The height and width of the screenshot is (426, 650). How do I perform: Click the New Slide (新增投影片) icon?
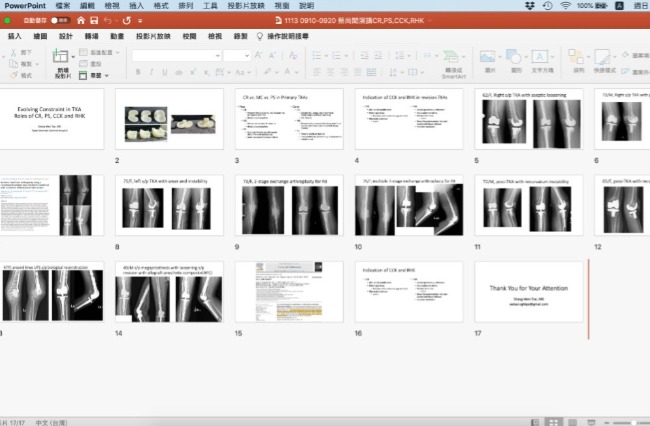click(x=63, y=58)
